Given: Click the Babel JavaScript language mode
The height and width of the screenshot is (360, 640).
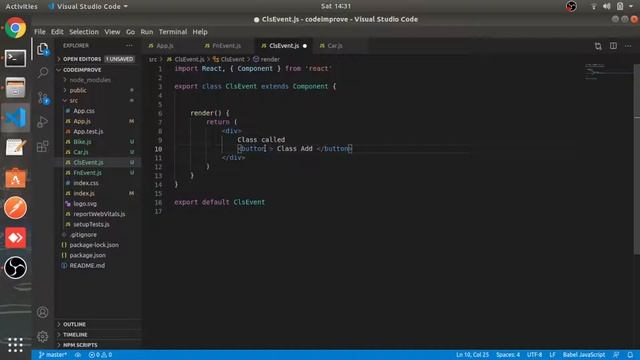Looking at the screenshot, I should pos(584,355).
